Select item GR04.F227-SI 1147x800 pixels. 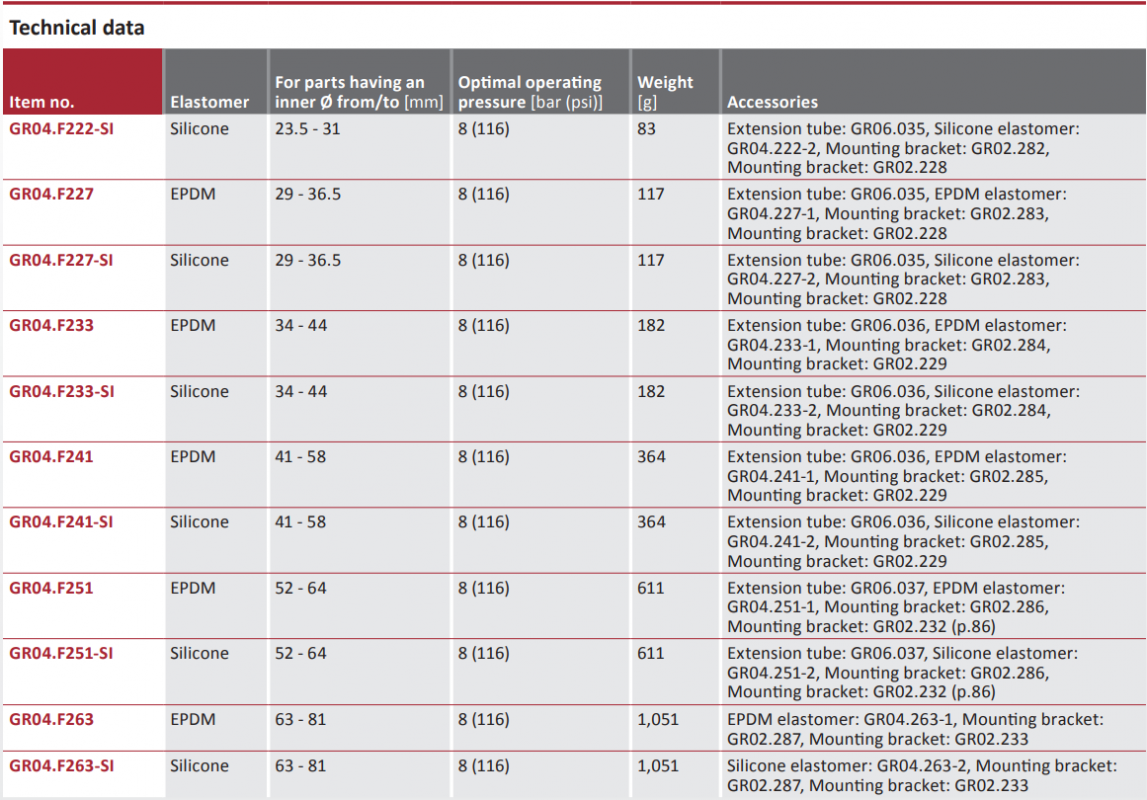tap(61, 260)
